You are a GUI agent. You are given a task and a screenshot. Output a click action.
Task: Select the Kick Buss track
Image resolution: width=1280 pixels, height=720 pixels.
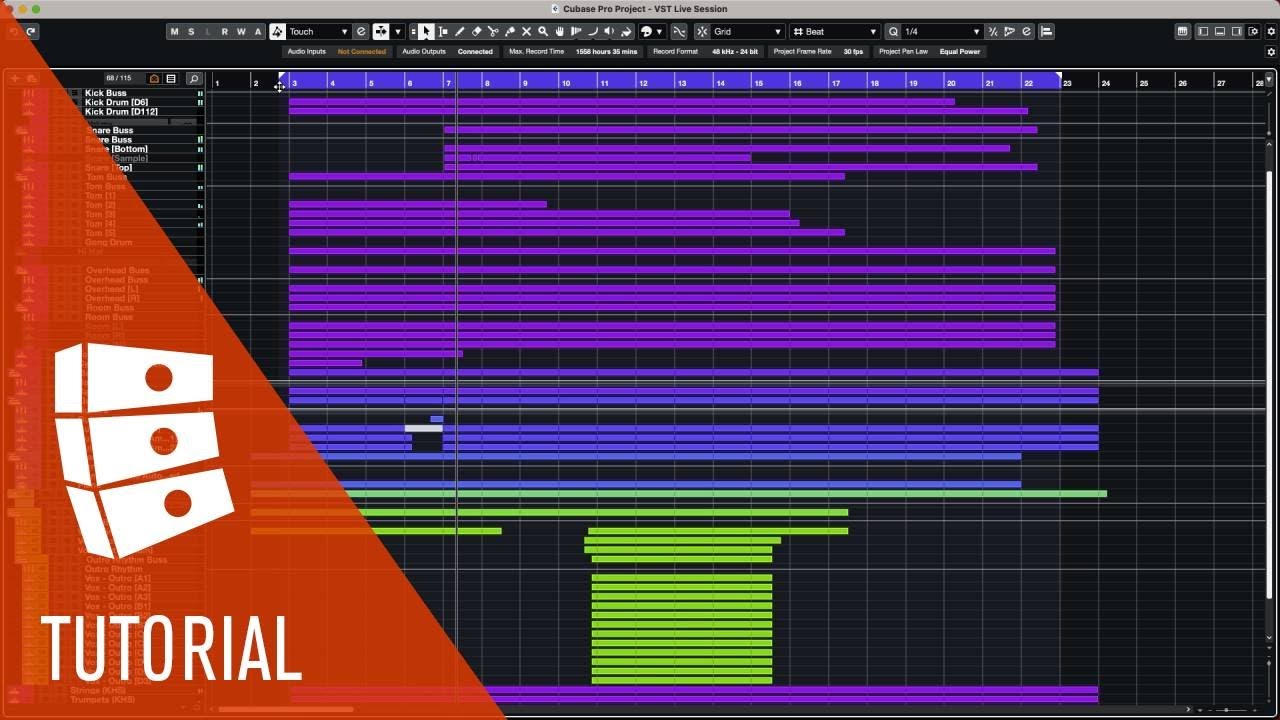point(106,93)
